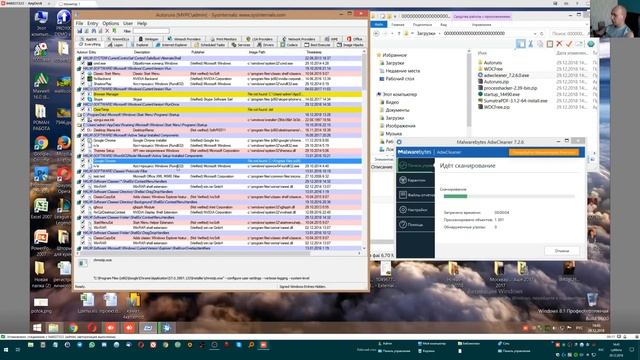Toggle checkbox for Browser Manager entry
This screenshot has height=360, width=640.
tap(83, 94)
